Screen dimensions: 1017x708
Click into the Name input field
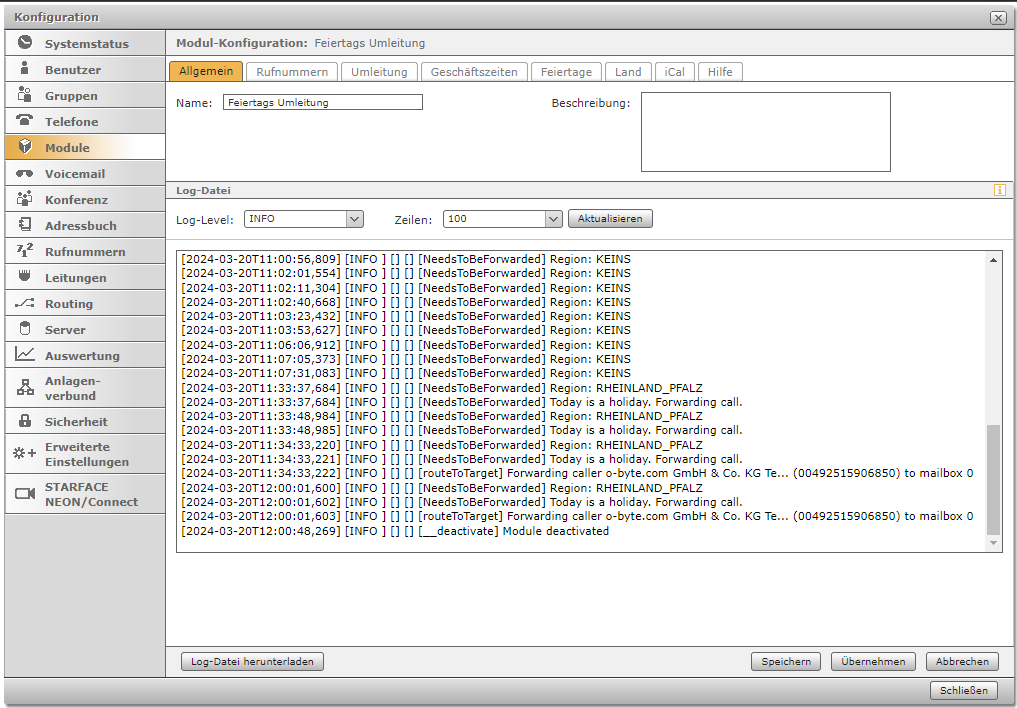(x=323, y=102)
